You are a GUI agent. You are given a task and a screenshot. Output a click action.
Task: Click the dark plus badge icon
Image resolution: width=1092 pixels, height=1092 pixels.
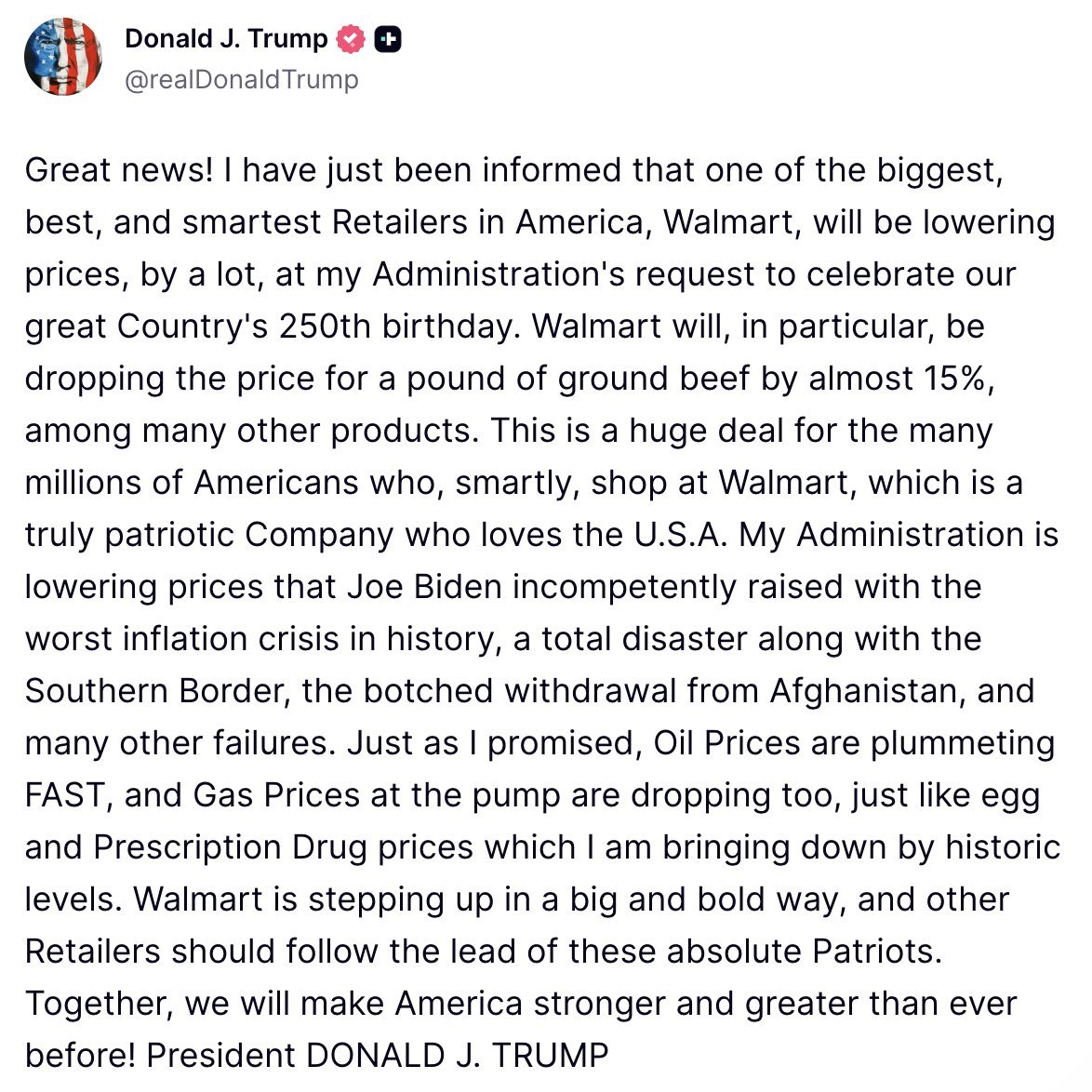coord(388,40)
